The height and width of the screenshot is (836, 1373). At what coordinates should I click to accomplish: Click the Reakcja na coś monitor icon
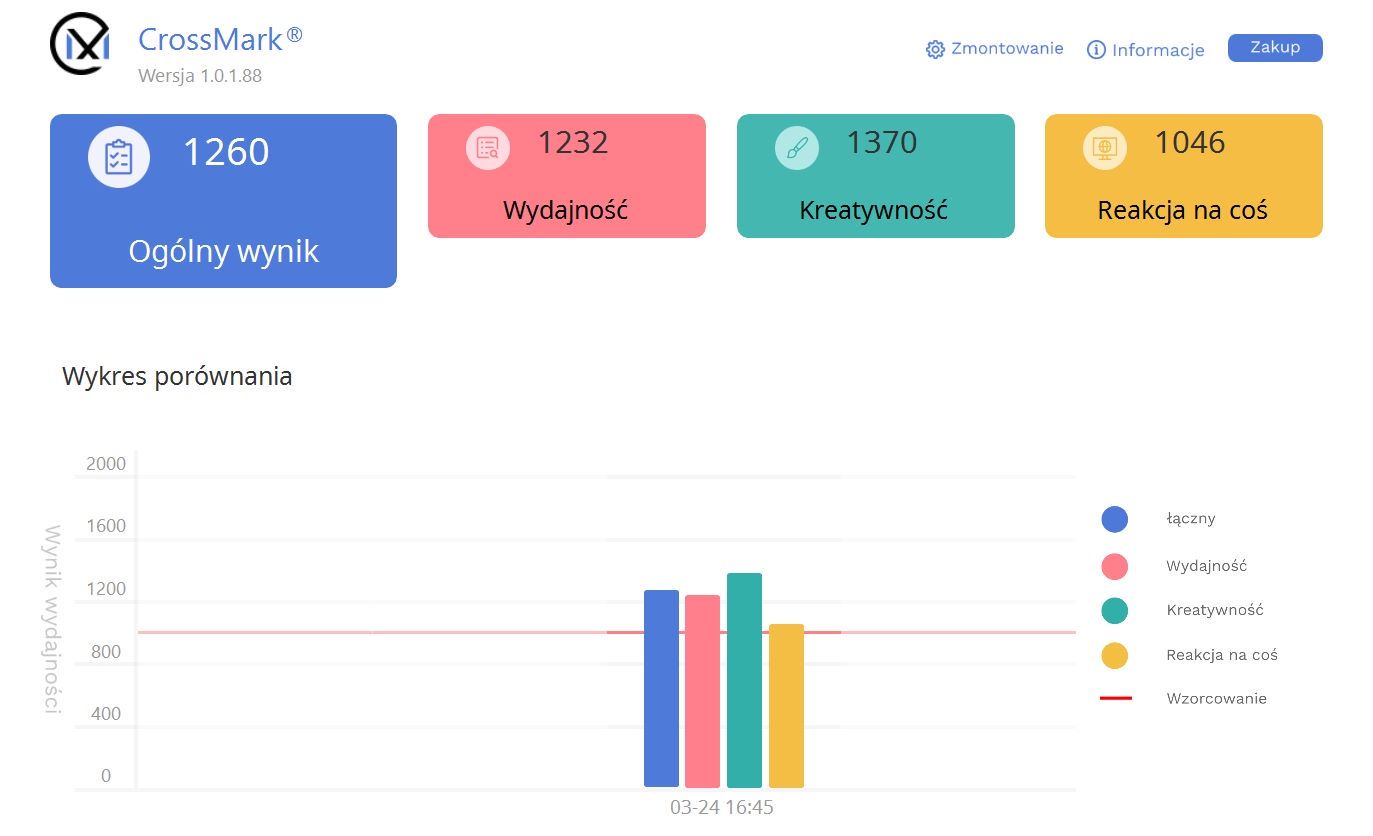[1105, 148]
